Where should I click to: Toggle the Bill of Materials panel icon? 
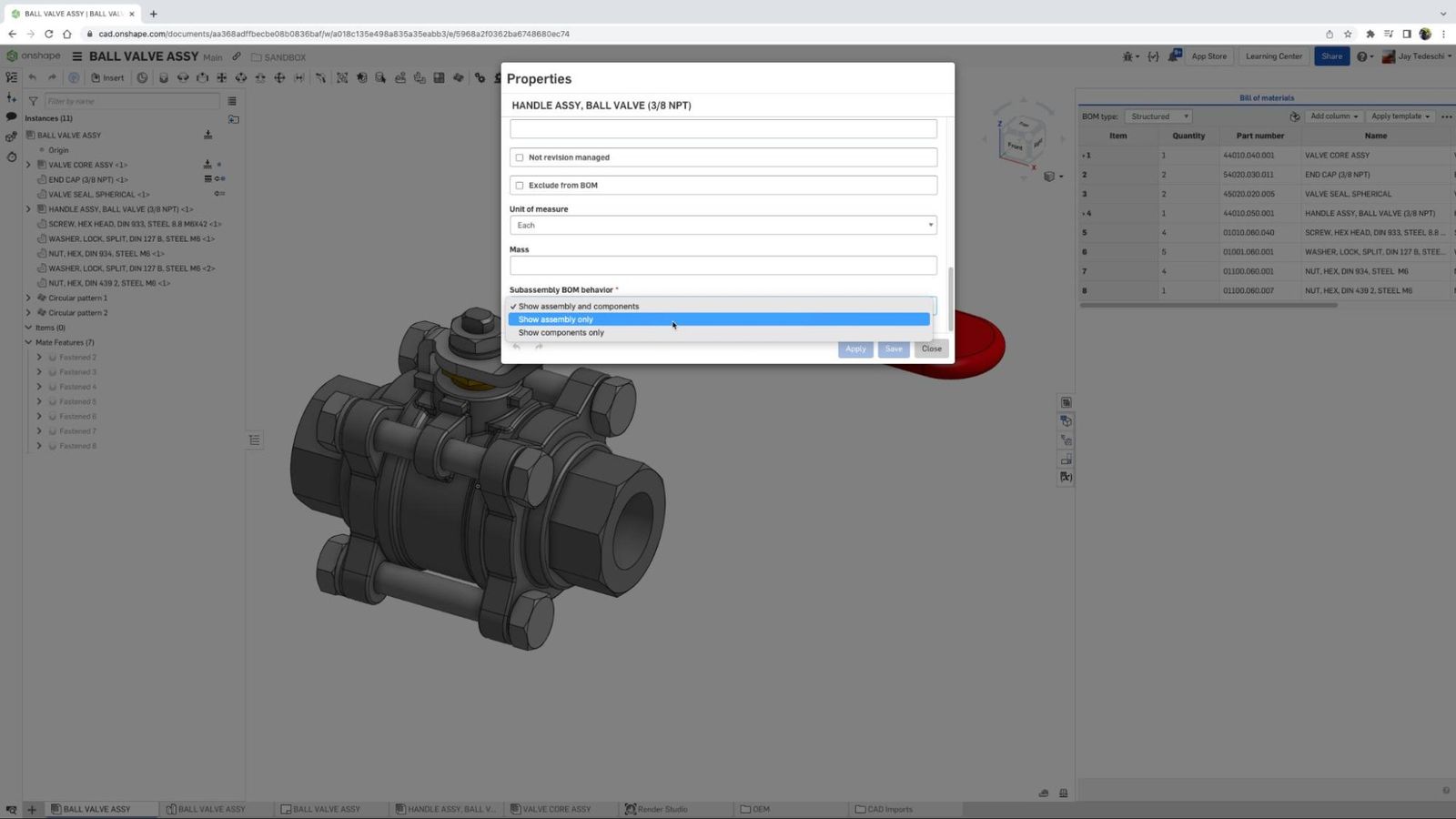click(x=1066, y=401)
